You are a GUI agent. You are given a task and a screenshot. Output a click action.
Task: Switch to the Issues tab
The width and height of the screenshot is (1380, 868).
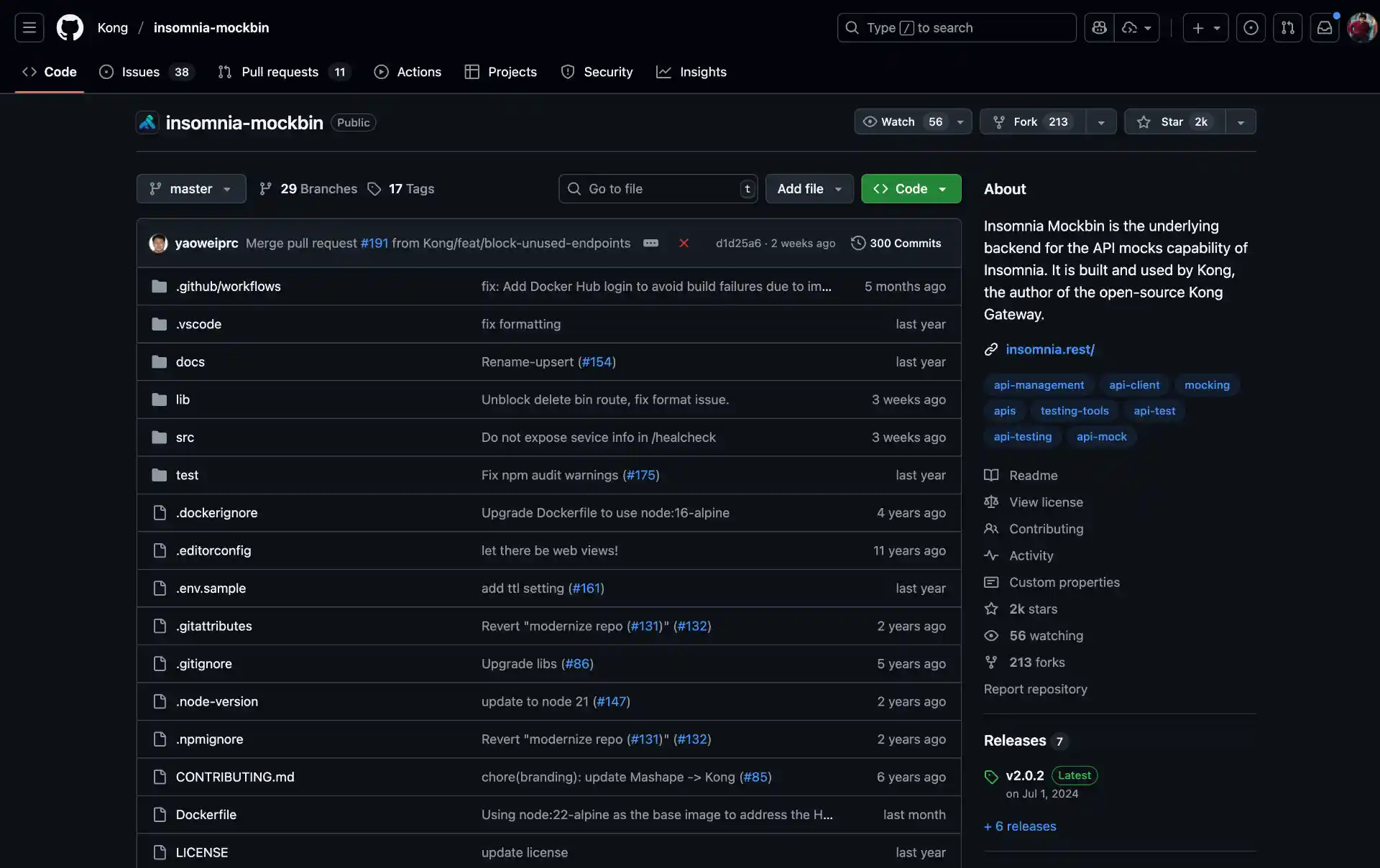click(x=147, y=71)
